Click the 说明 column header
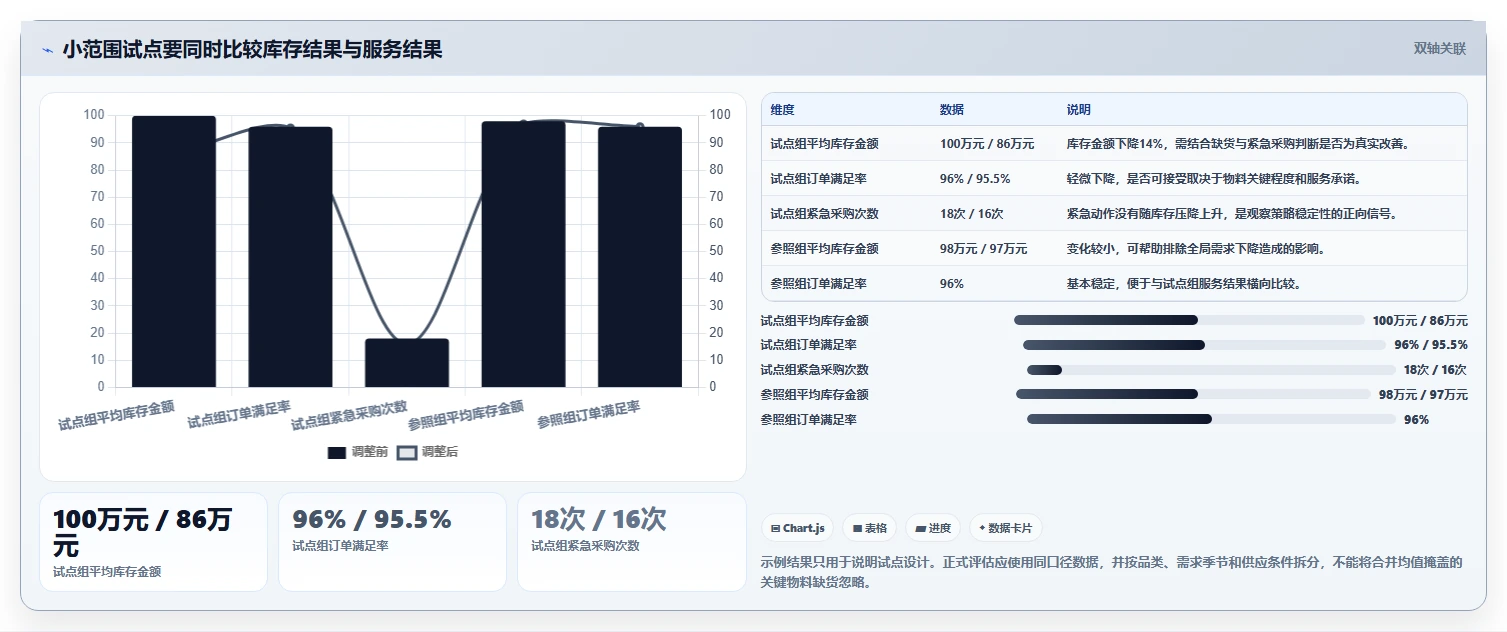 coord(1079,110)
